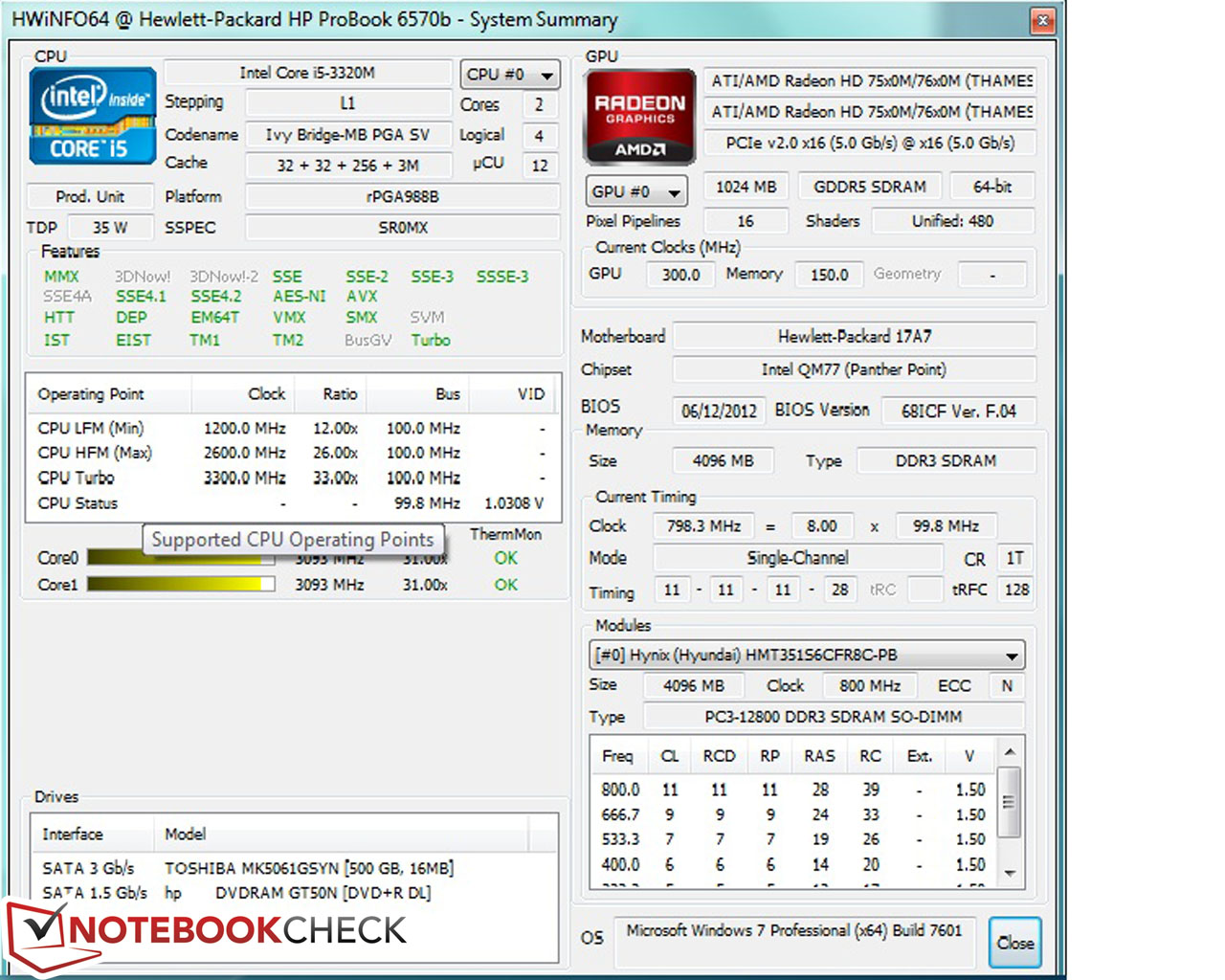Click the Hewlett-Packard 17A7 motherboard field

pos(855,337)
